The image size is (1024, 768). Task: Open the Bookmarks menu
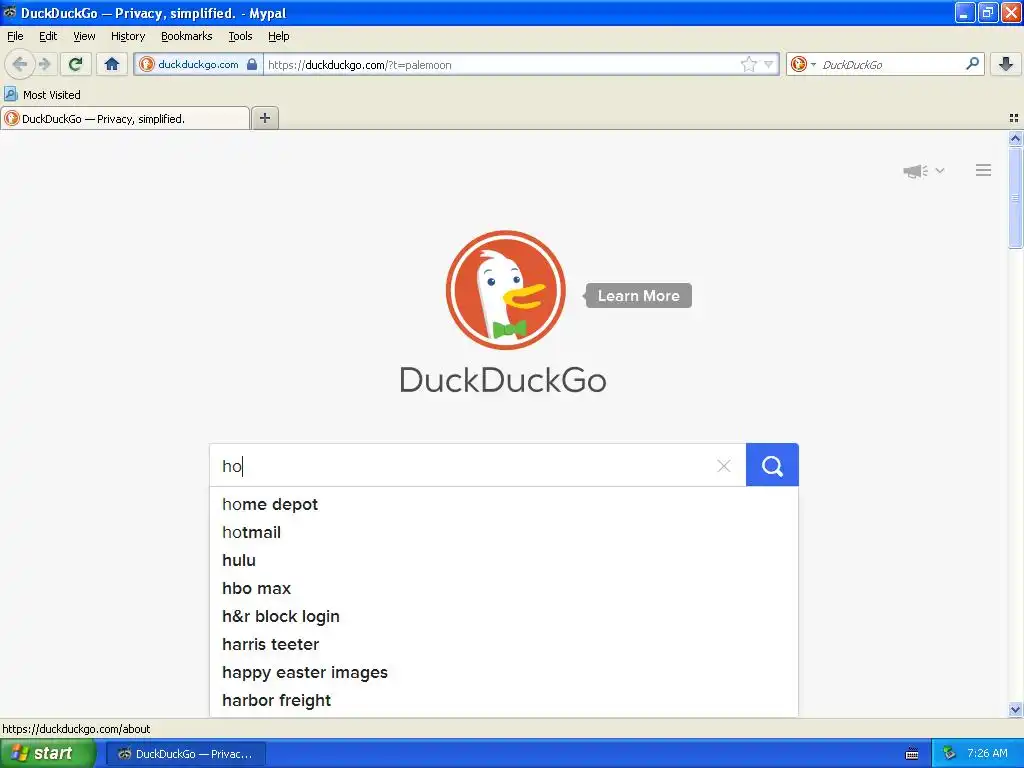point(187,36)
